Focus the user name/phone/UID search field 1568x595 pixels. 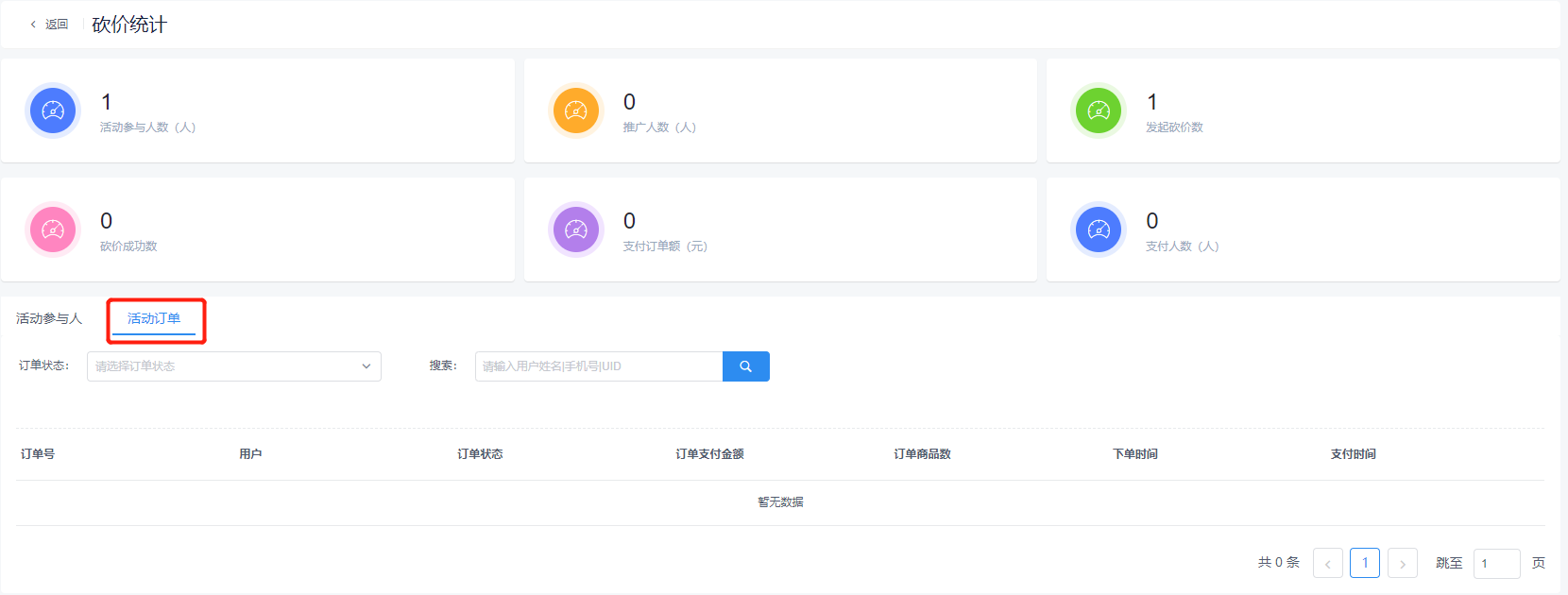click(599, 366)
